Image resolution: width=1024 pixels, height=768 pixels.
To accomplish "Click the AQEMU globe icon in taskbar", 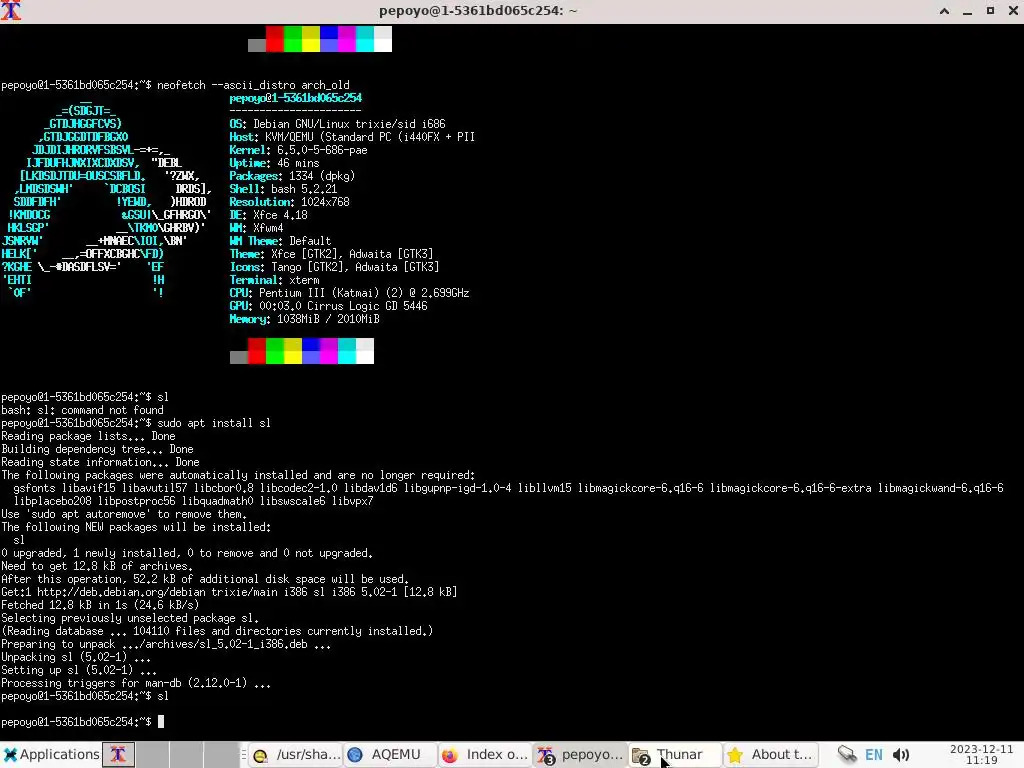I will pyautogui.click(x=355, y=755).
